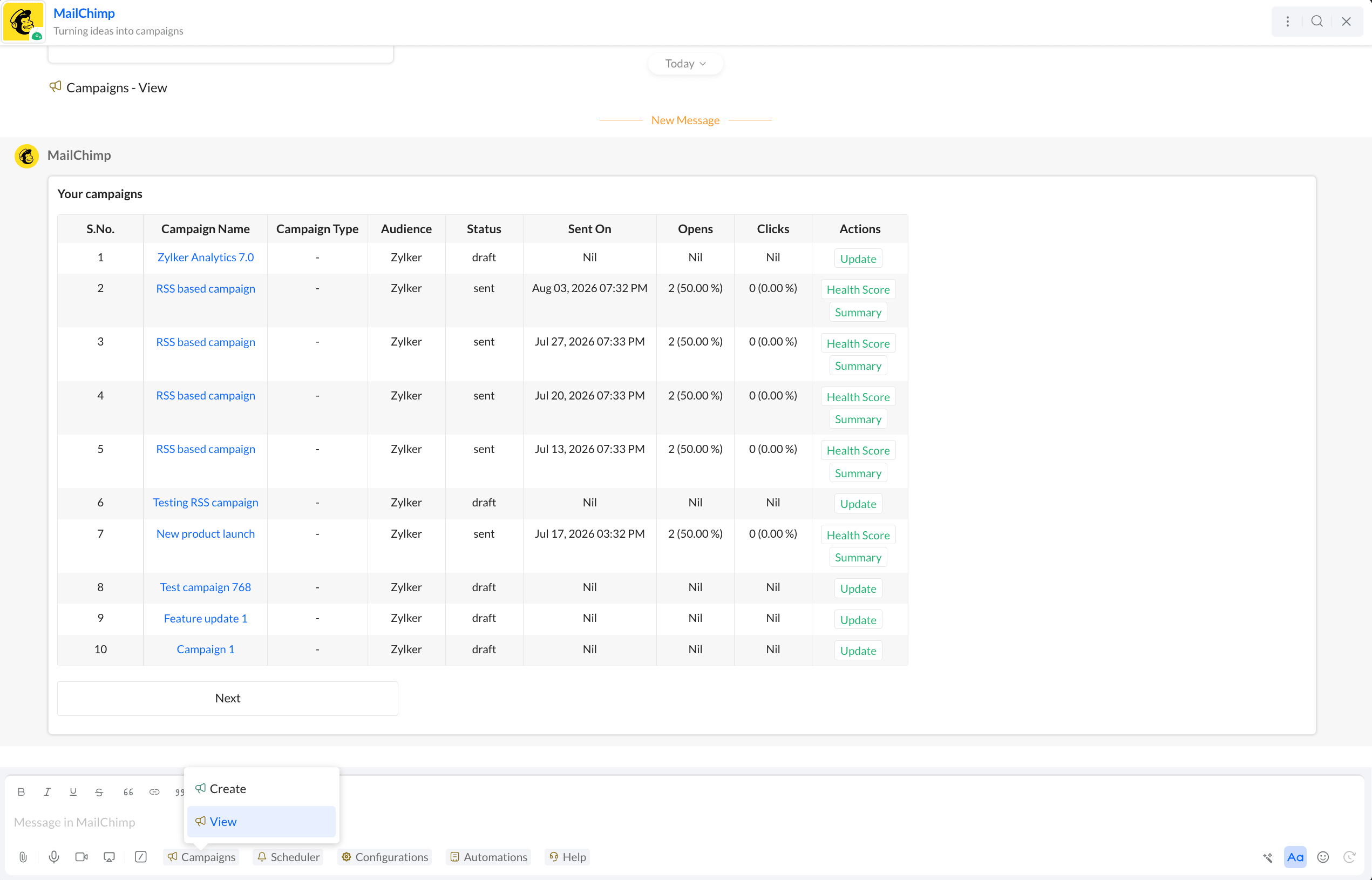1372x880 pixels.
Task: Toggle the Aa formatting toolbar button
Action: coord(1295,857)
